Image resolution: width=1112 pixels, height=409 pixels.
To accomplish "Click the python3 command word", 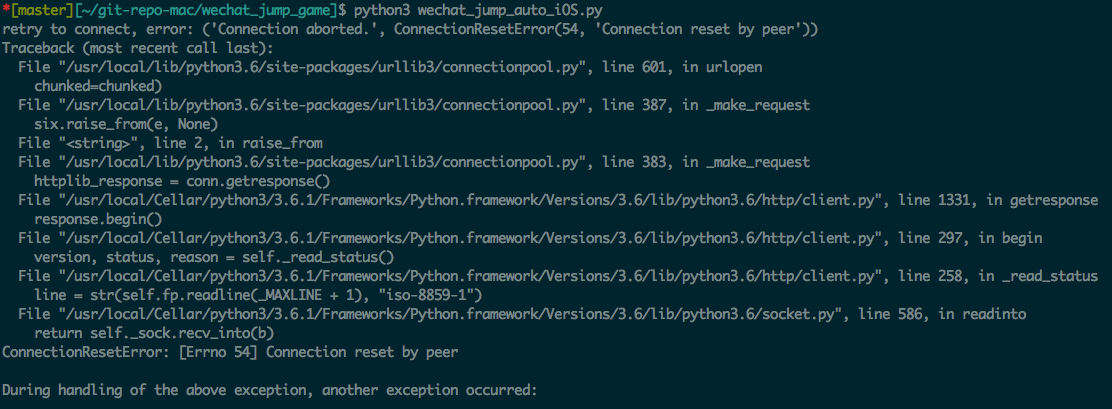I will point(380,11).
